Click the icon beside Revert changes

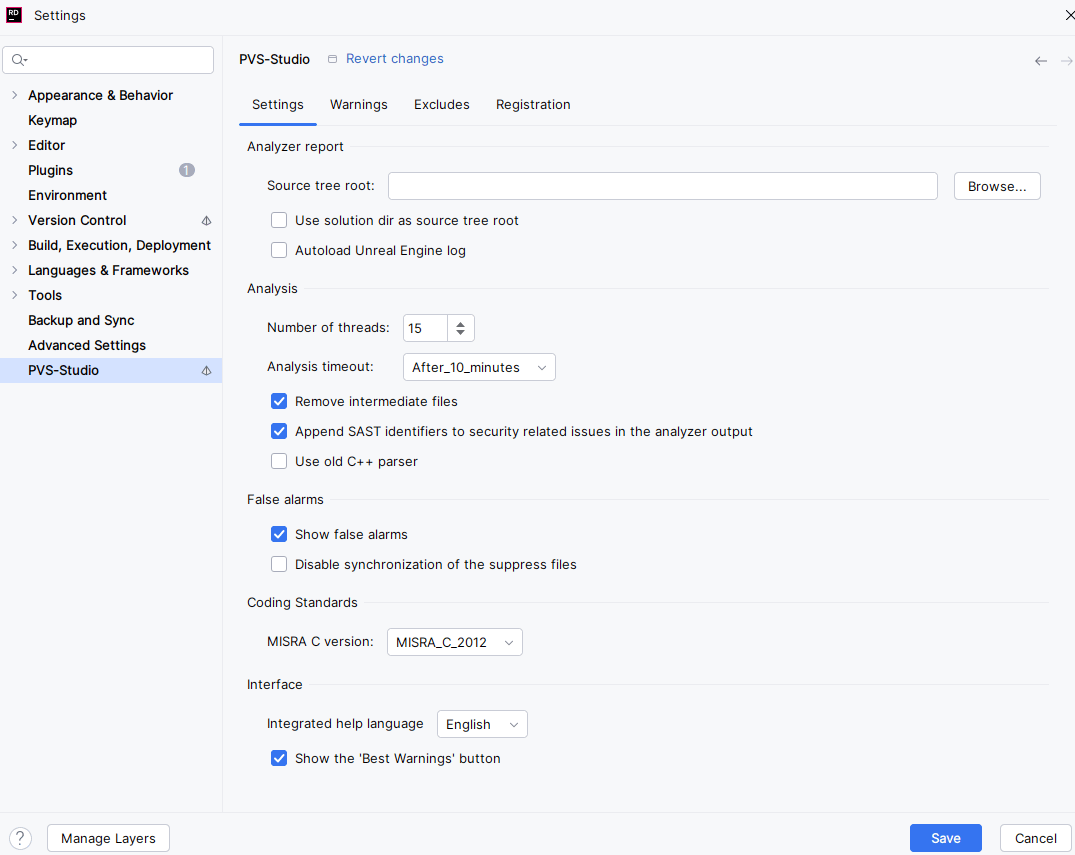tap(333, 59)
